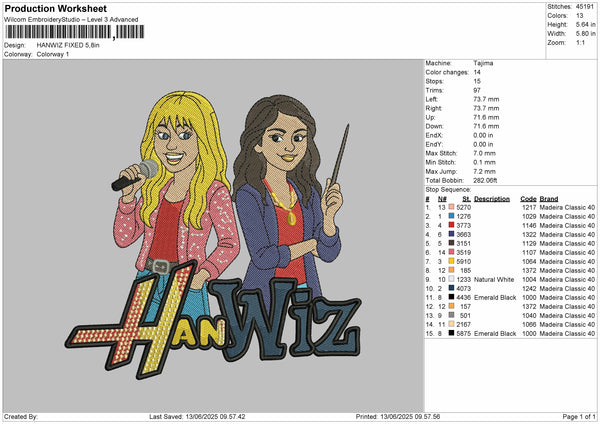Click the Zoom value "1:1"
The height and width of the screenshot is (424, 600).
point(580,42)
